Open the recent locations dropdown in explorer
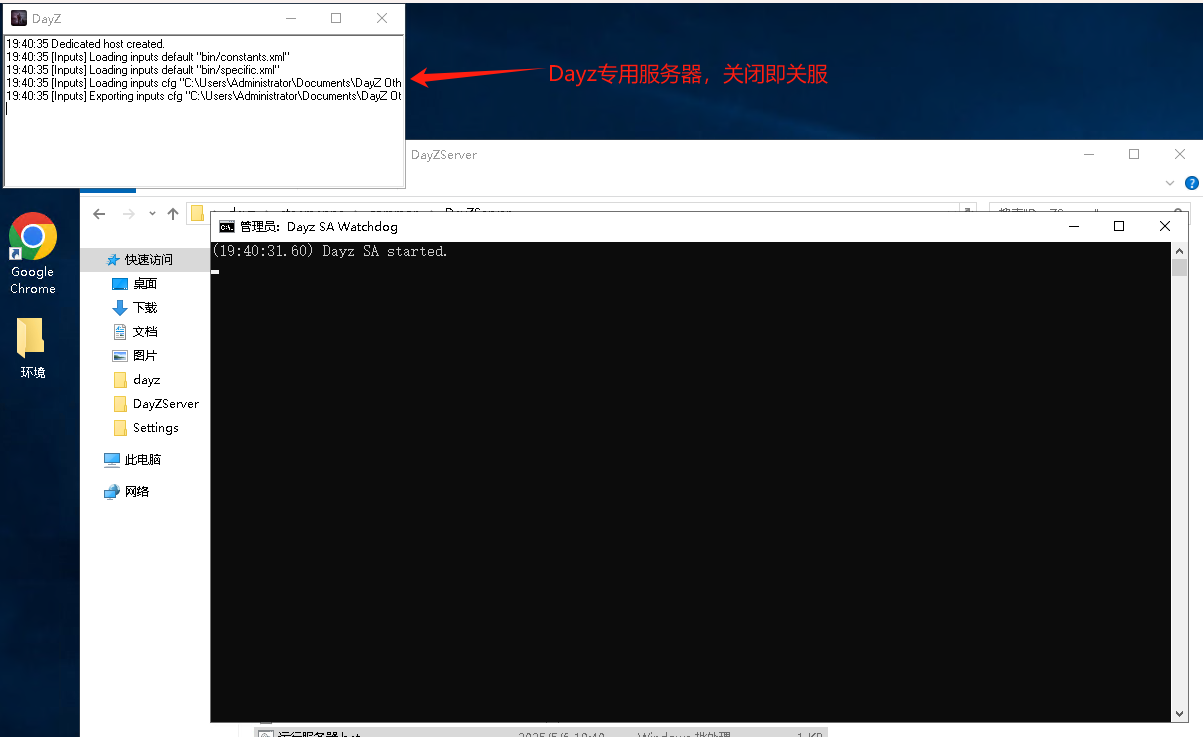This screenshot has width=1203, height=737. click(152, 214)
